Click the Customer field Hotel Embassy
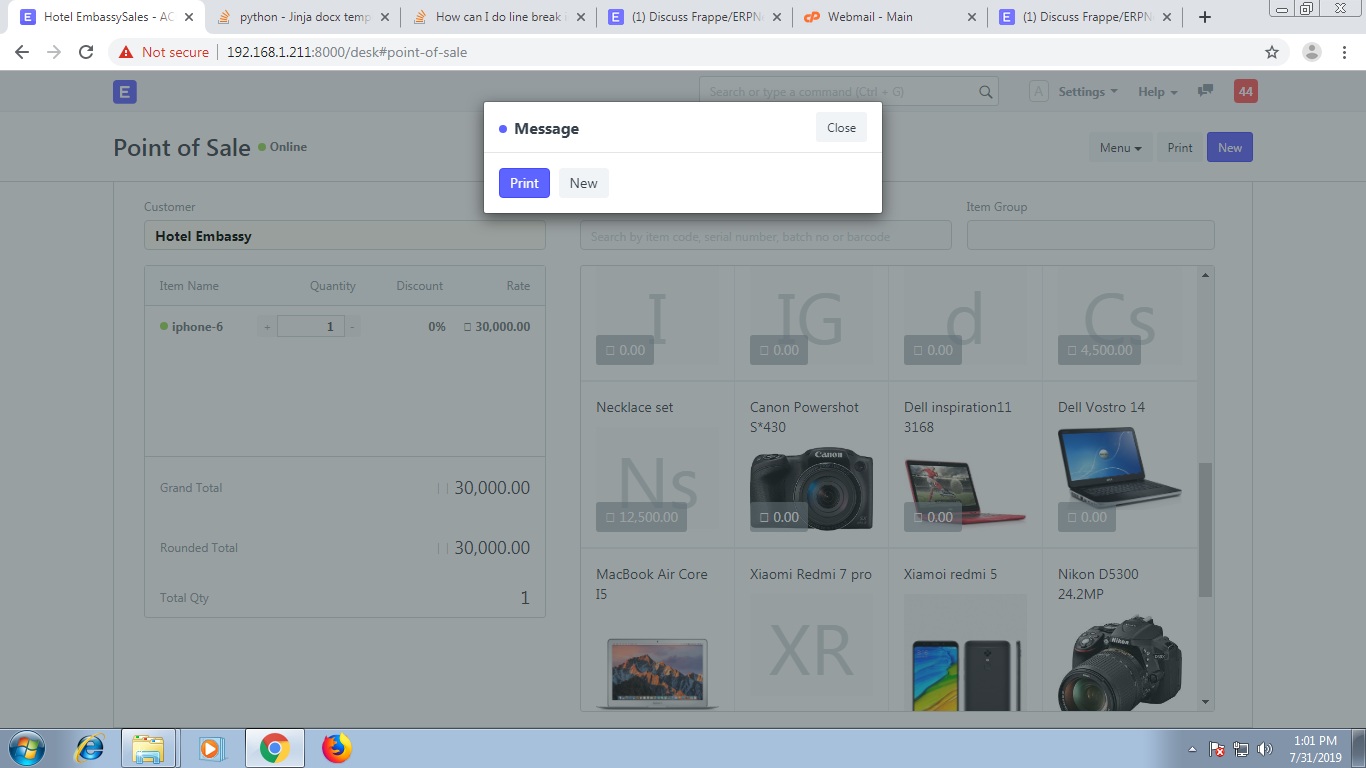 [345, 236]
